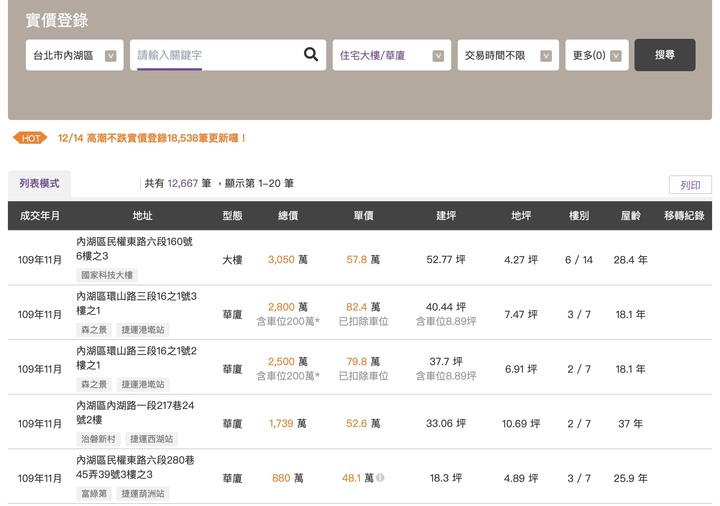This screenshot has height=506, width=720.
Task: Open the 住宅大樓/華廈 building type dropdown
Action: pos(392,55)
